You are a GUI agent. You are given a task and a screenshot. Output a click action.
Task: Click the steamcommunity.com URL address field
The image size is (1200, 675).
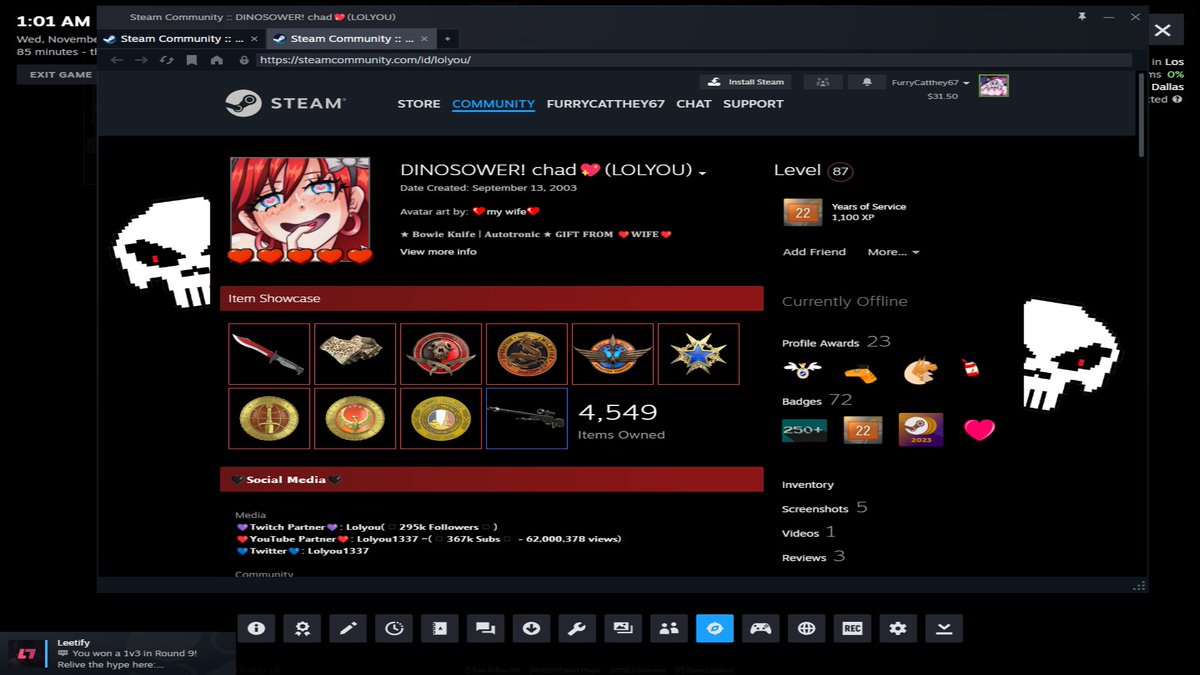coord(693,60)
